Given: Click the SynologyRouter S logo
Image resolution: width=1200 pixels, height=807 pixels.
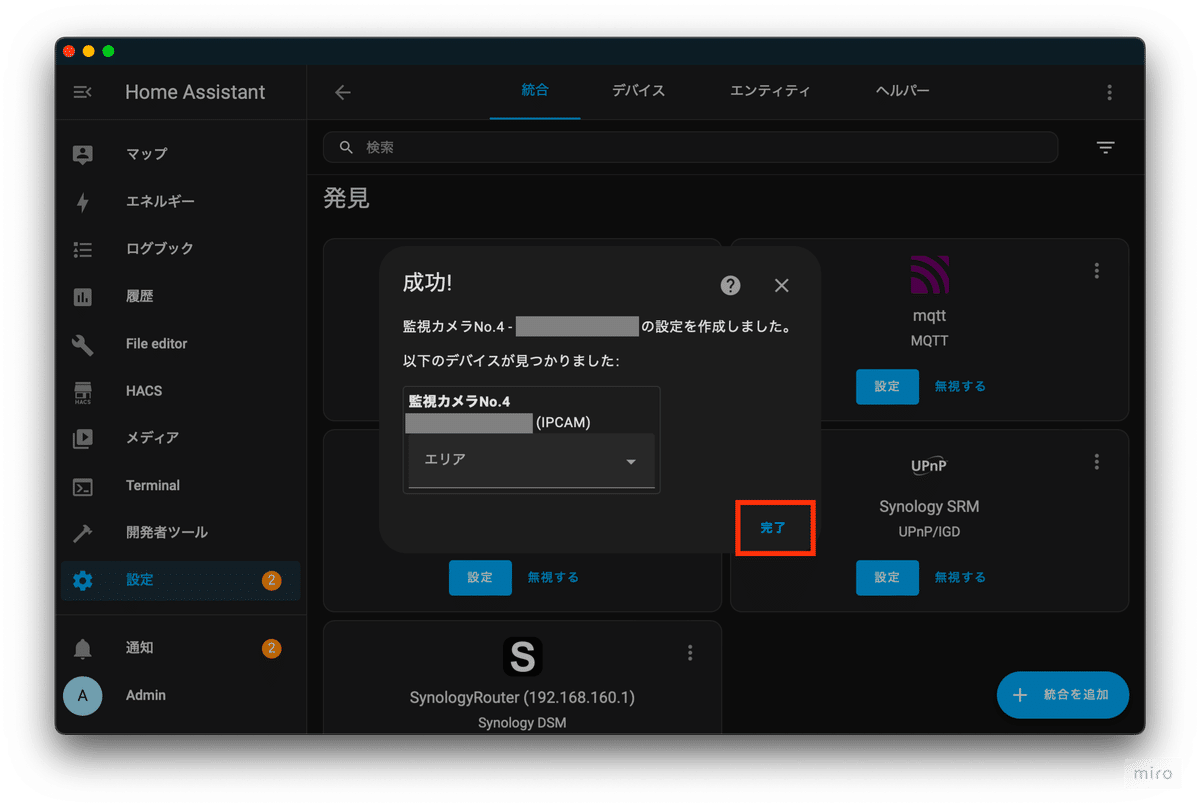Looking at the screenshot, I should pos(522,657).
